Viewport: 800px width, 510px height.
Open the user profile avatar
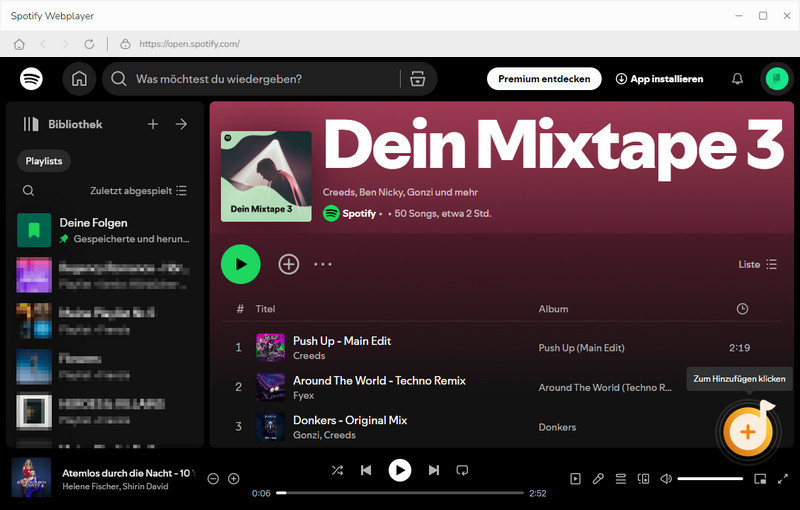[x=777, y=79]
